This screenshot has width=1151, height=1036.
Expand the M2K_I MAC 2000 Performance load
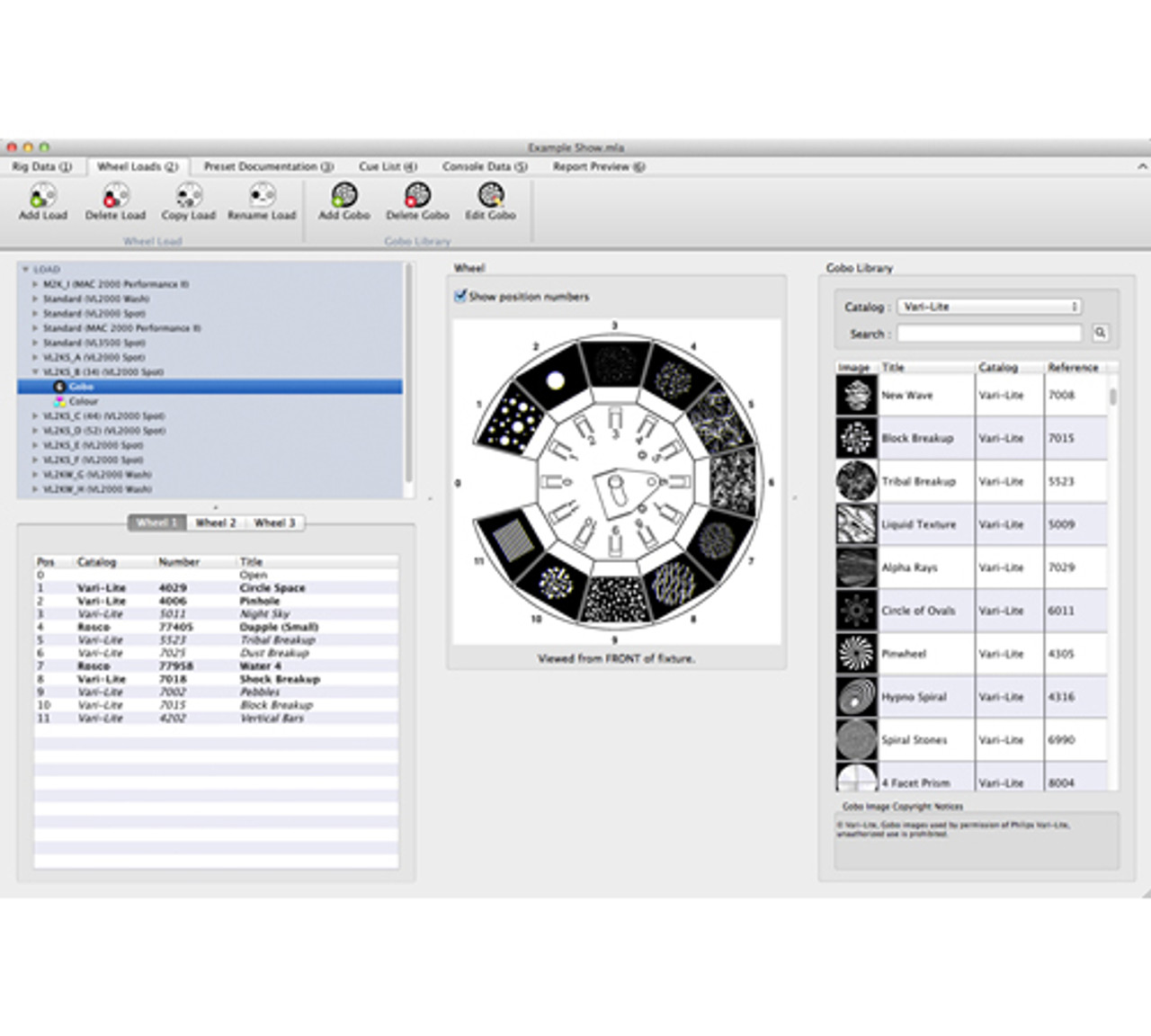tap(35, 284)
